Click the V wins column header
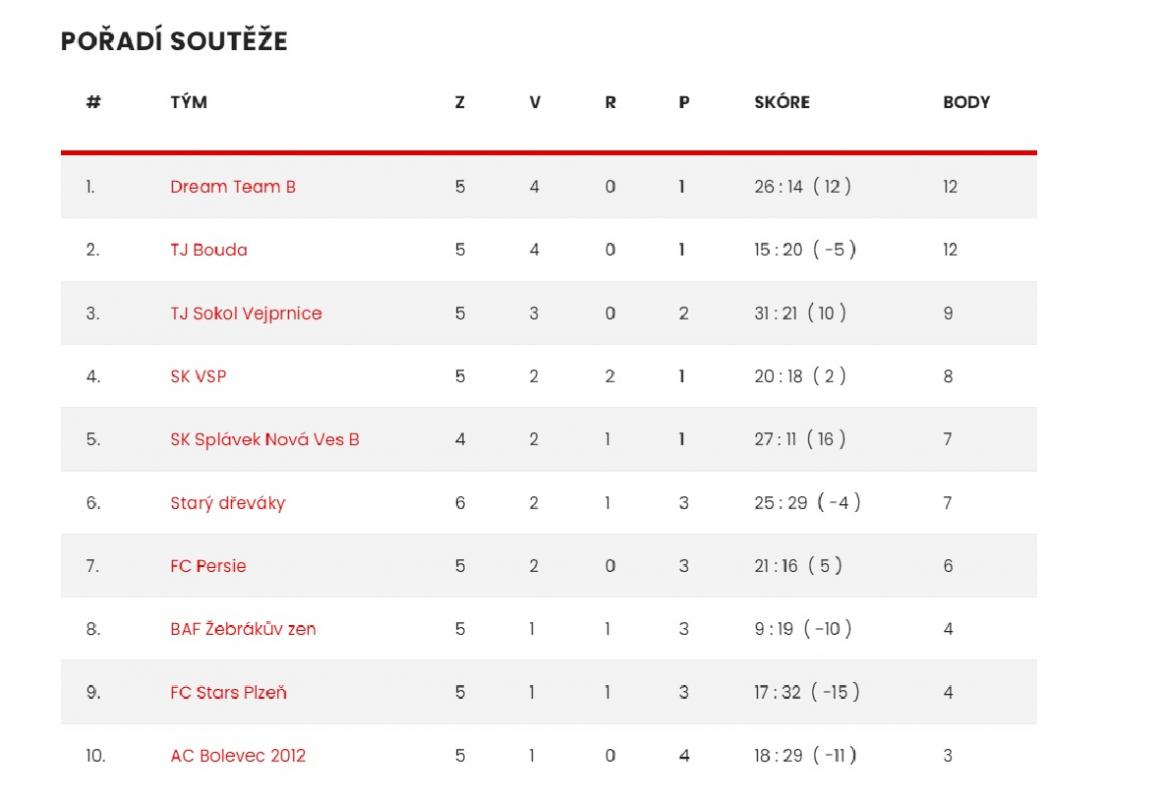Screen dimensions: 1162x800 point(535,102)
